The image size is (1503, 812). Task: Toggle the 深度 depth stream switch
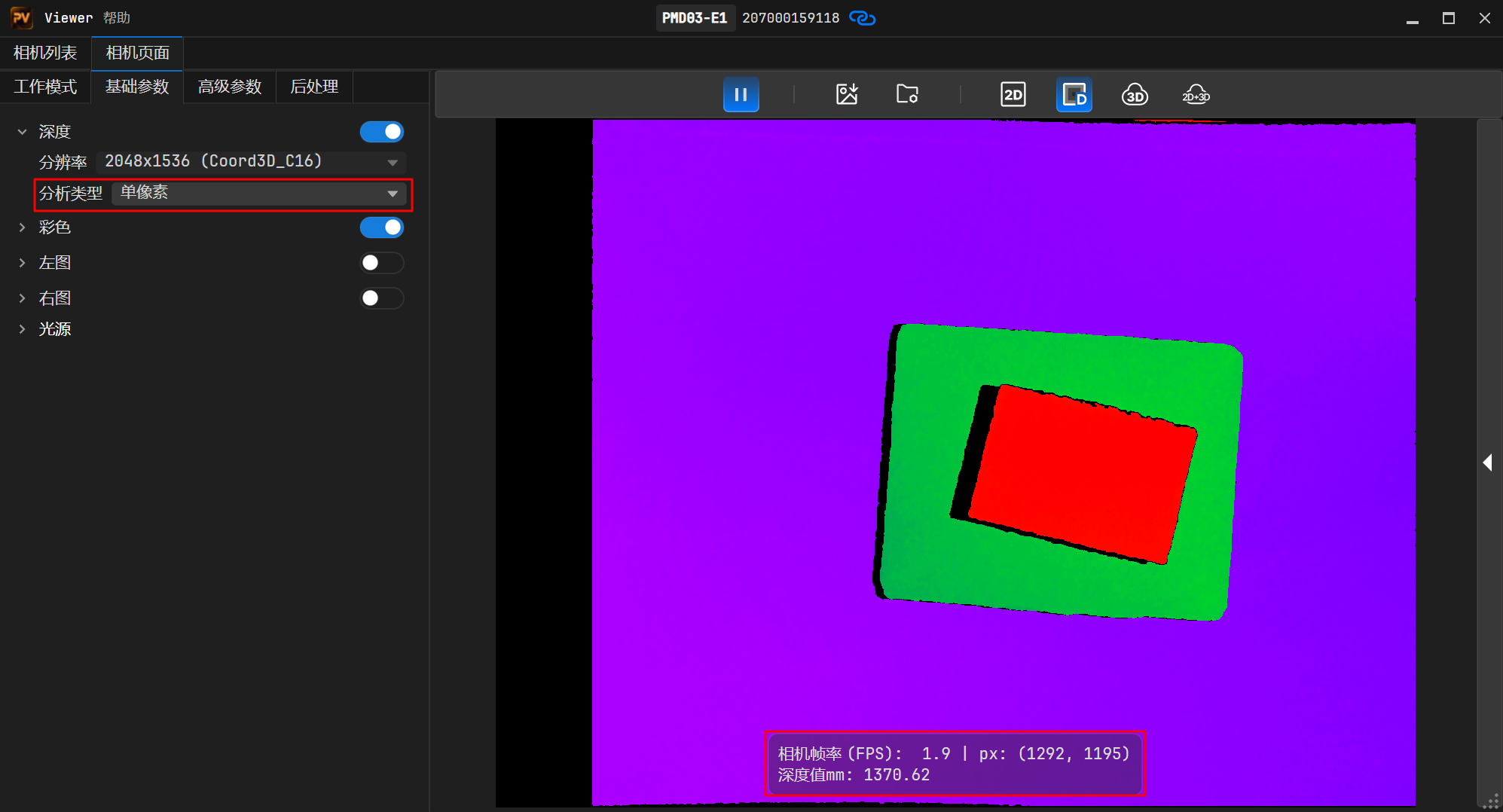coord(382,132)
